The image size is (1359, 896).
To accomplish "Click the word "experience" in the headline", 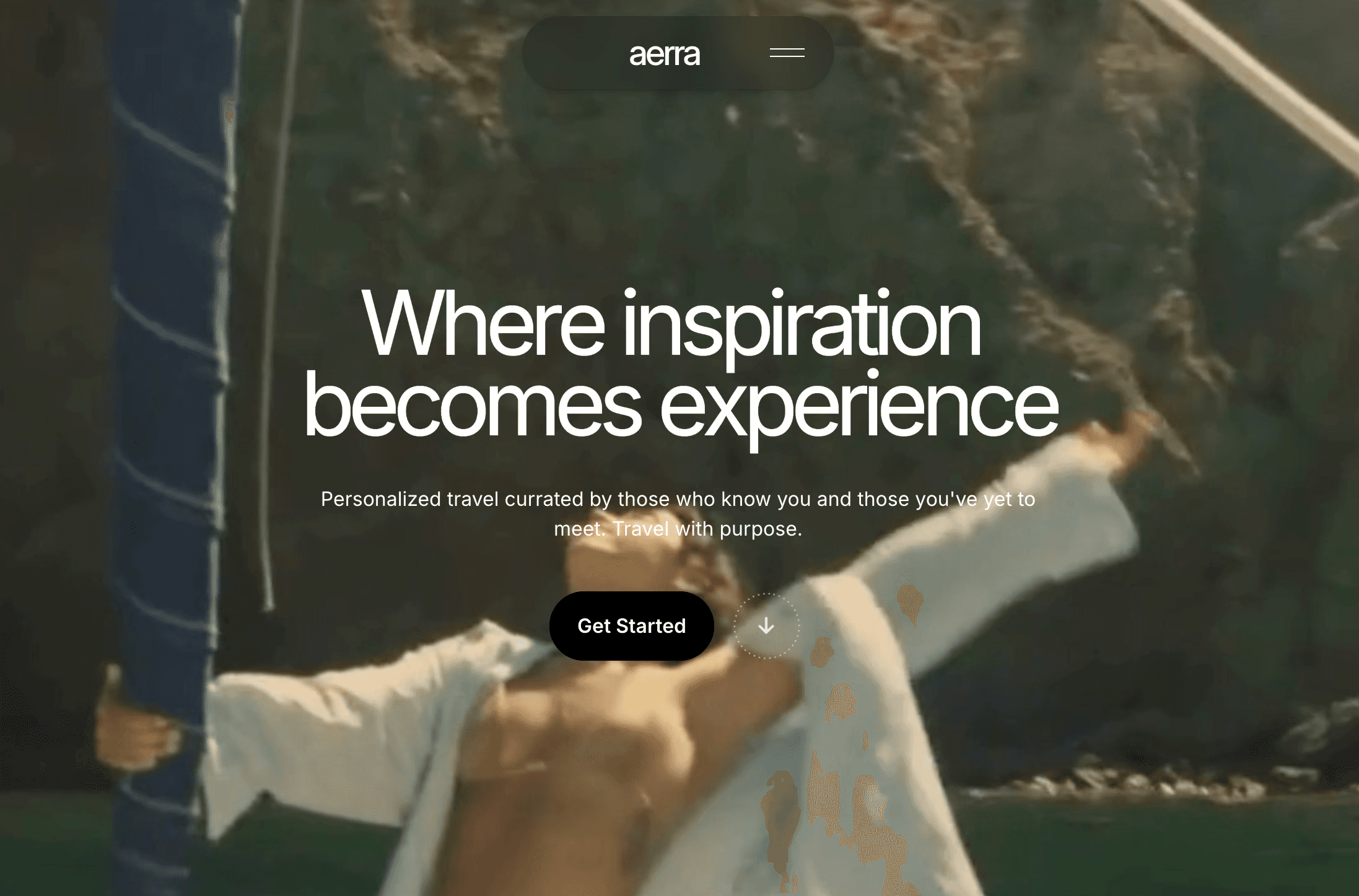I will point(859,409).
